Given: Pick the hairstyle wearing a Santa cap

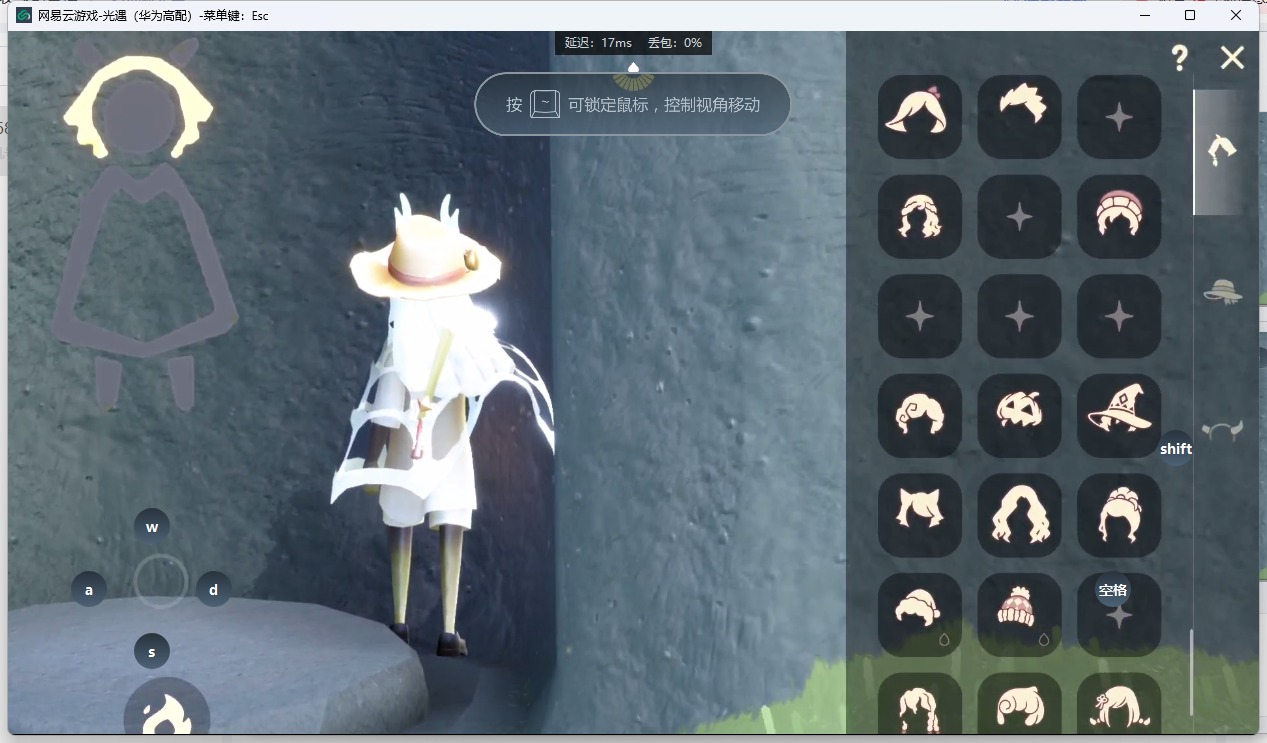Looking at the screenshot, I should point(919,614).
